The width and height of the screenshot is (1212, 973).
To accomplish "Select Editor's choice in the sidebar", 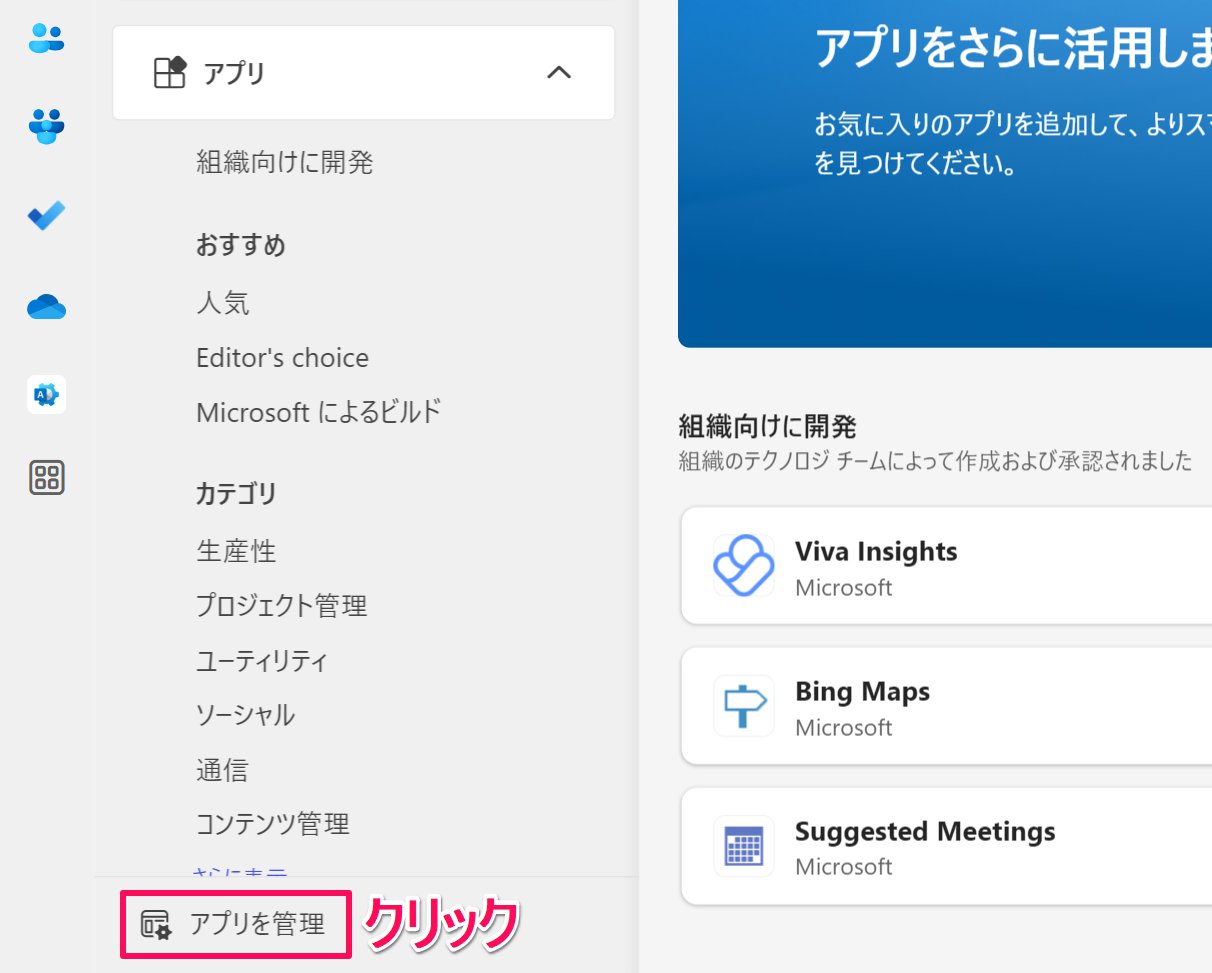I will click(x=282, y=358).
